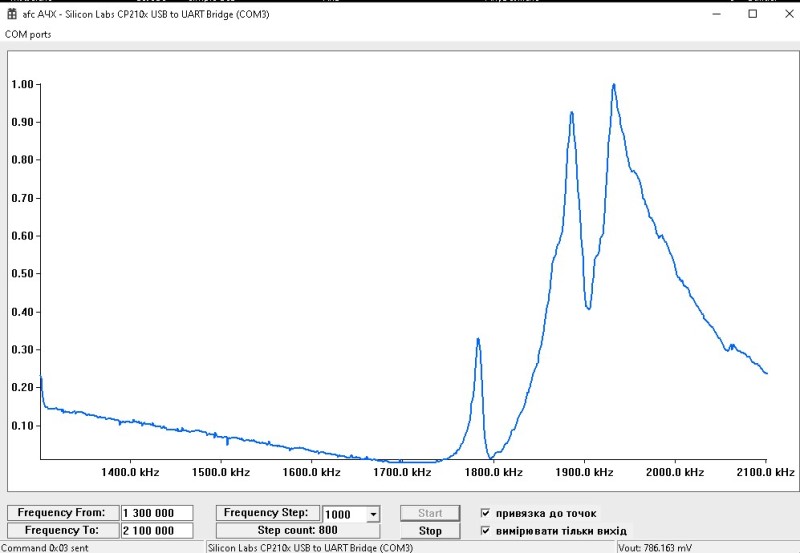This screenshot has height=553, width=800.
Task: Expand the Frequency Step dropdown arrow
Action: click(373, 514)
